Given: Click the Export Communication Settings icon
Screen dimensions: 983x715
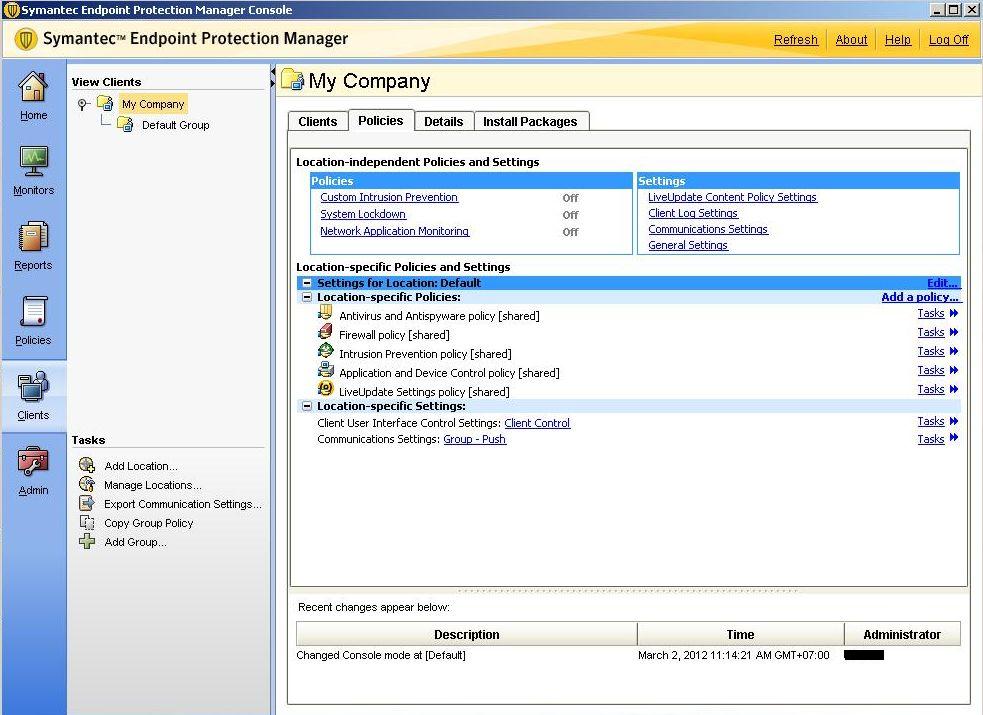Looking at the screenshot, I should [87, 503].
